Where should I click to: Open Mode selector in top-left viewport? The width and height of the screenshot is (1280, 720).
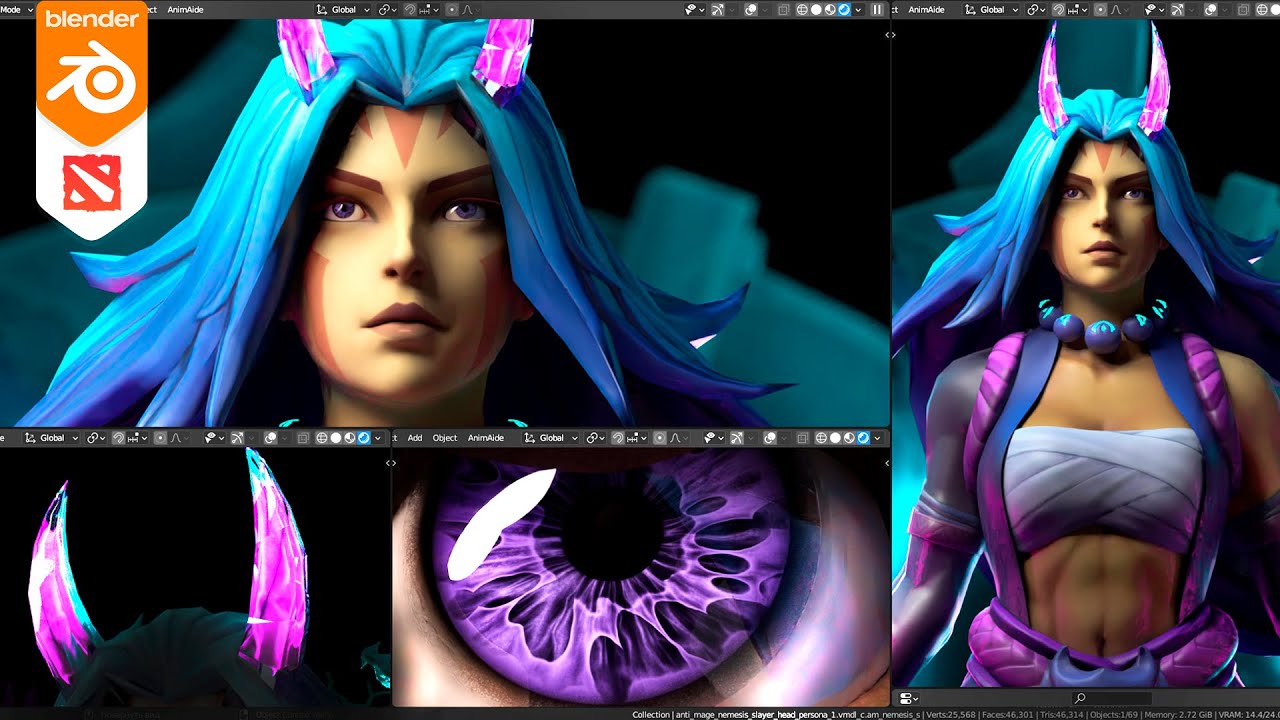(x=16, y=9)
